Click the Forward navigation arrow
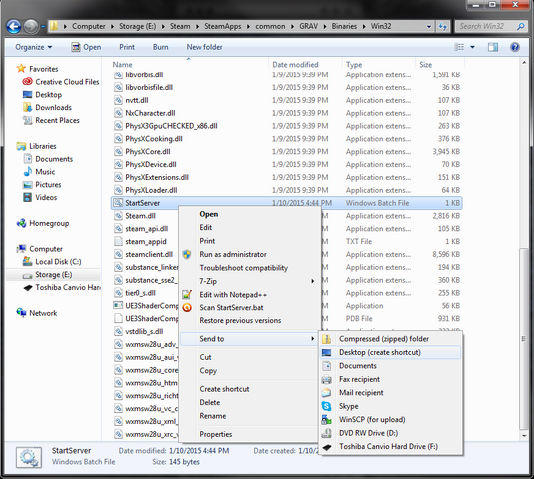534x479 pixels. (x=31, y=27)
